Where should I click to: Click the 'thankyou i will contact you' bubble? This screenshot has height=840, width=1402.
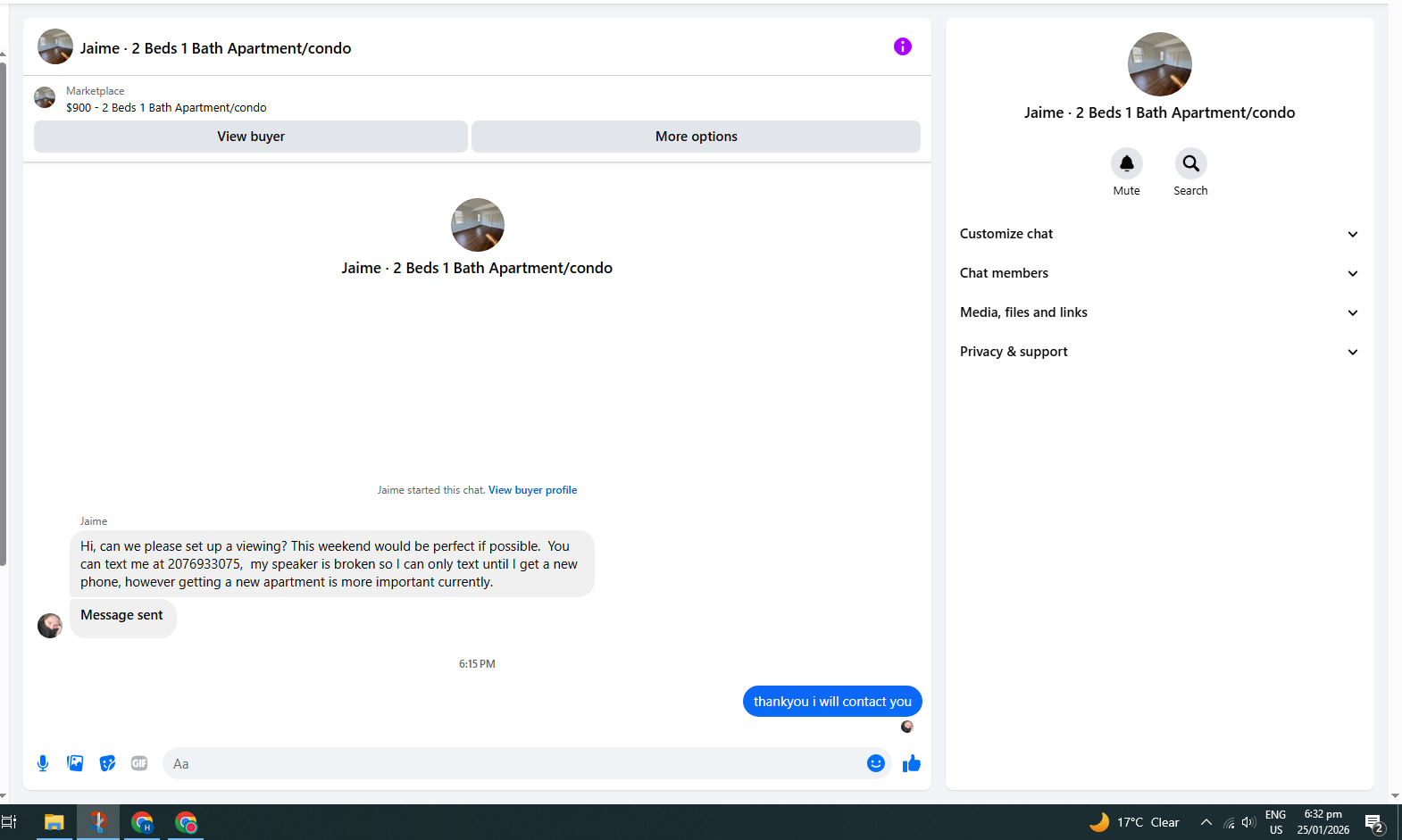[x=832, y=702]
